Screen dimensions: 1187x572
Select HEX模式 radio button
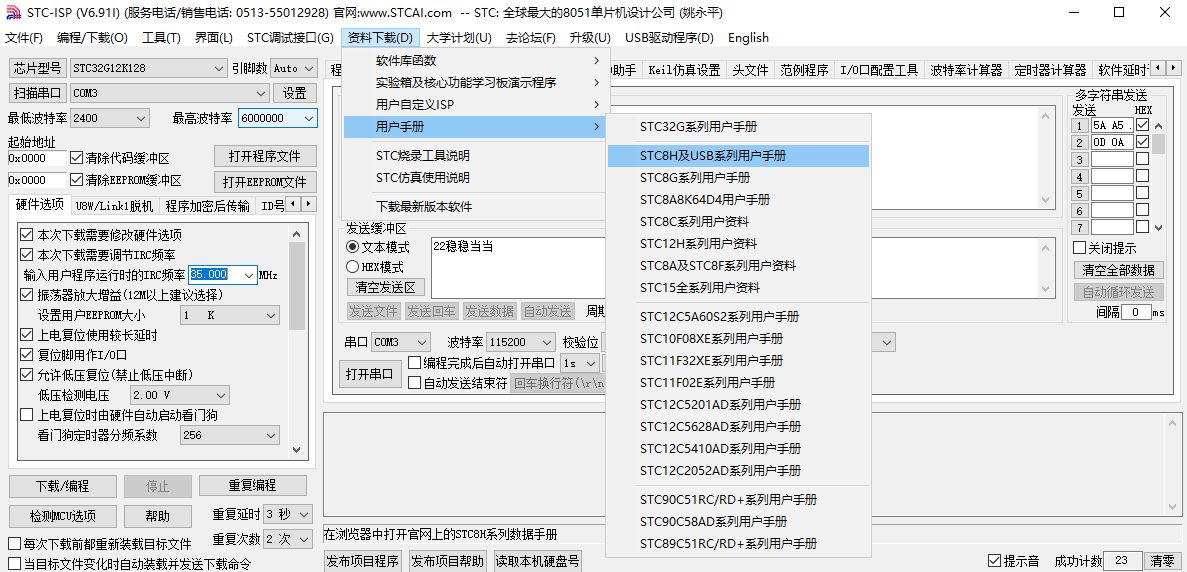pos(353,267)
